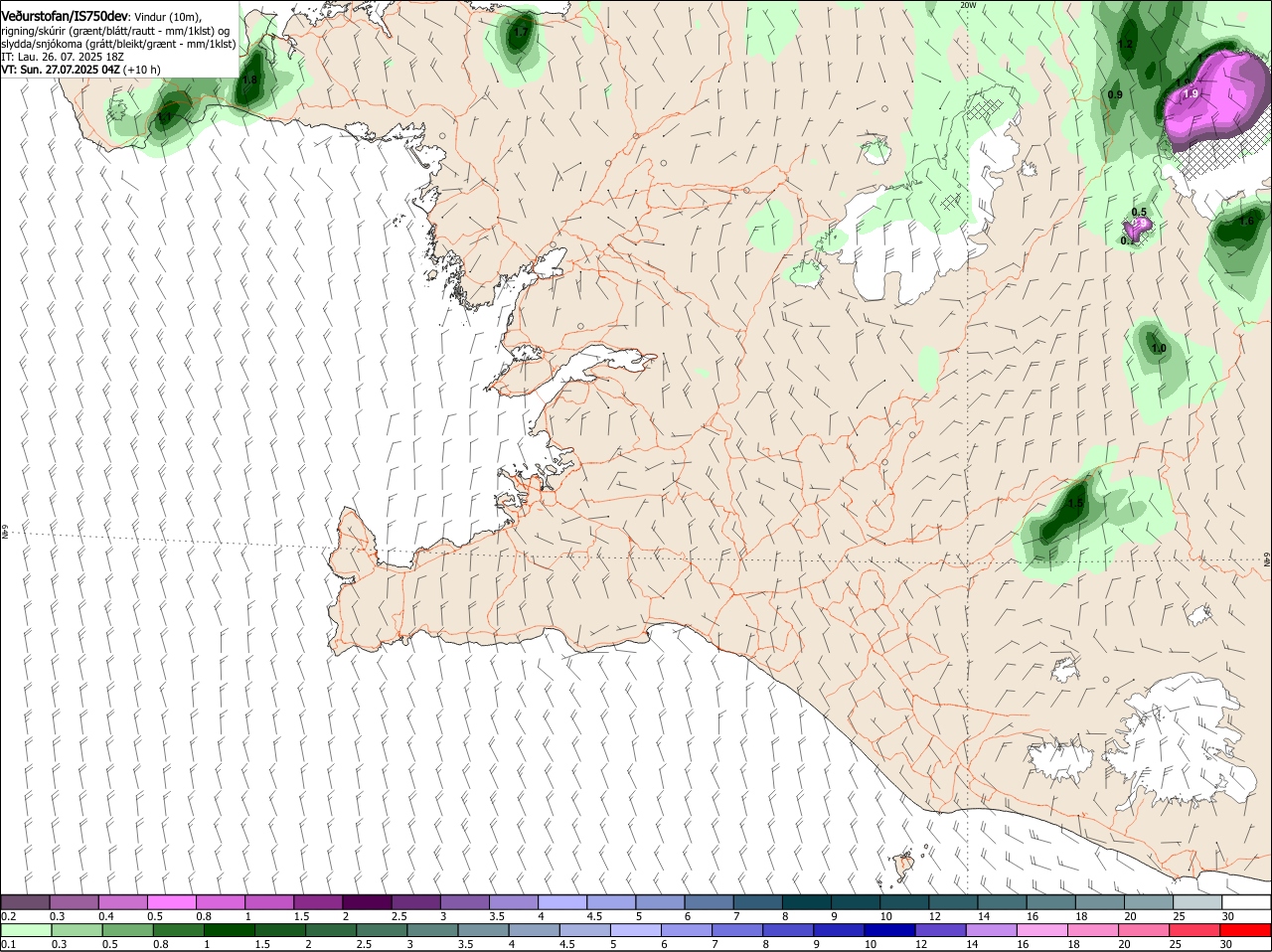Click the 1.2 precipitation value in the top-right green area

click(x=1126, y=45)
